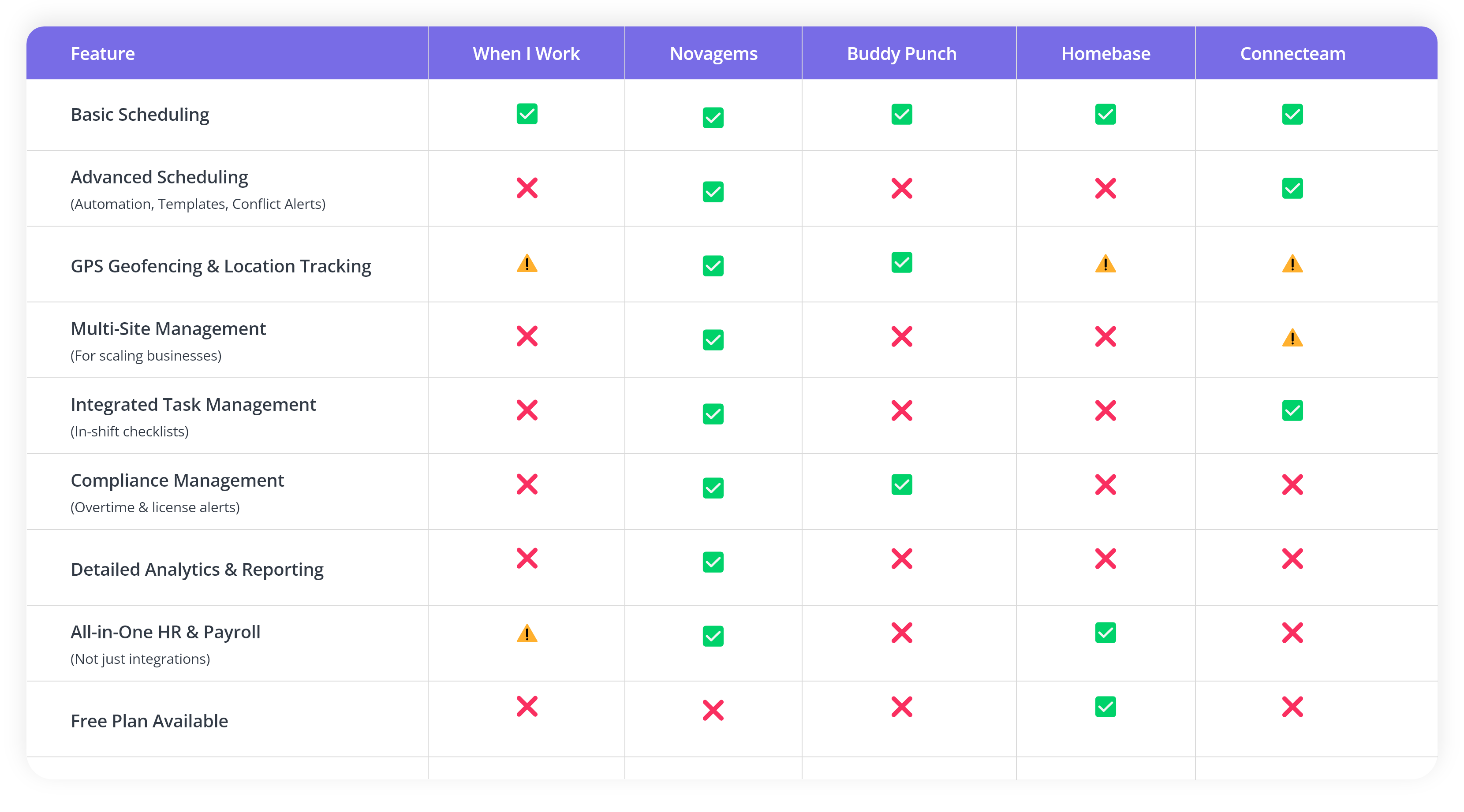
Task: Click the green checkmark for Free Plan under Homebase
Action: [x=1105, y=706]
